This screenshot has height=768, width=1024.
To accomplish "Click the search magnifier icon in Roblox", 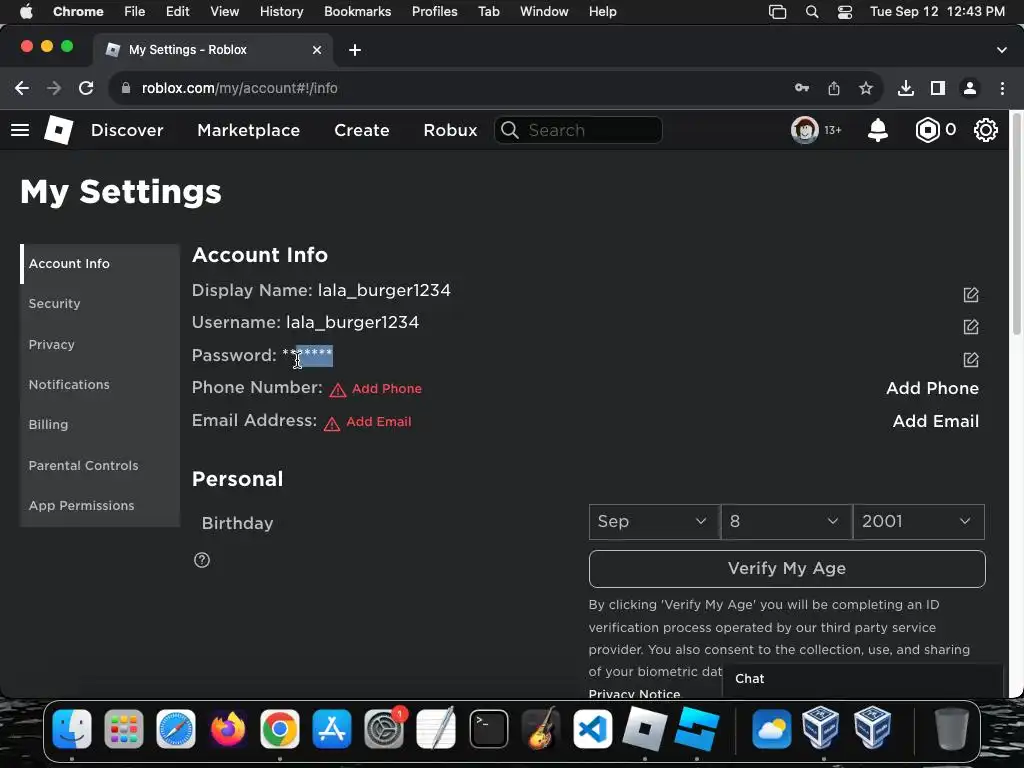I will click(x=510, y=130).
